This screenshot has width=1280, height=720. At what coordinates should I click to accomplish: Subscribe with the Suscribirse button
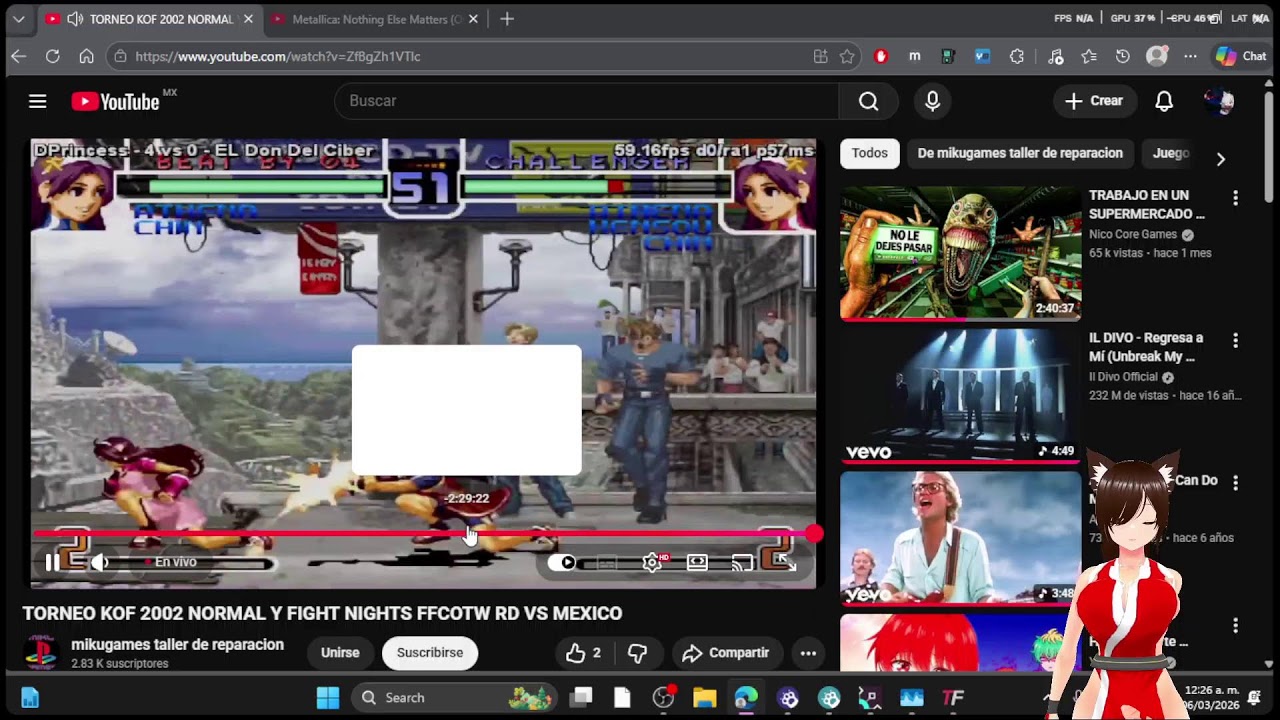point(430,653)
